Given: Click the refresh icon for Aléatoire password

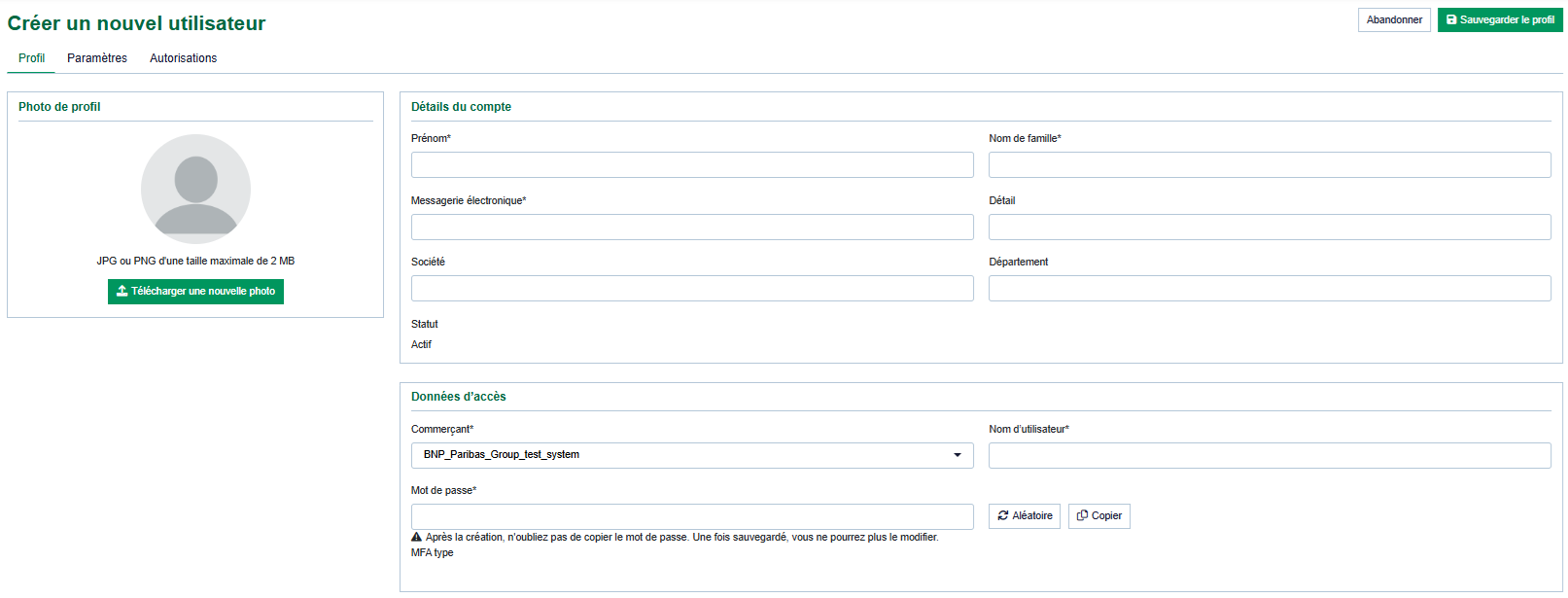Looking at the screenshot, I should pyautogui.click(x=1003, y=515).
